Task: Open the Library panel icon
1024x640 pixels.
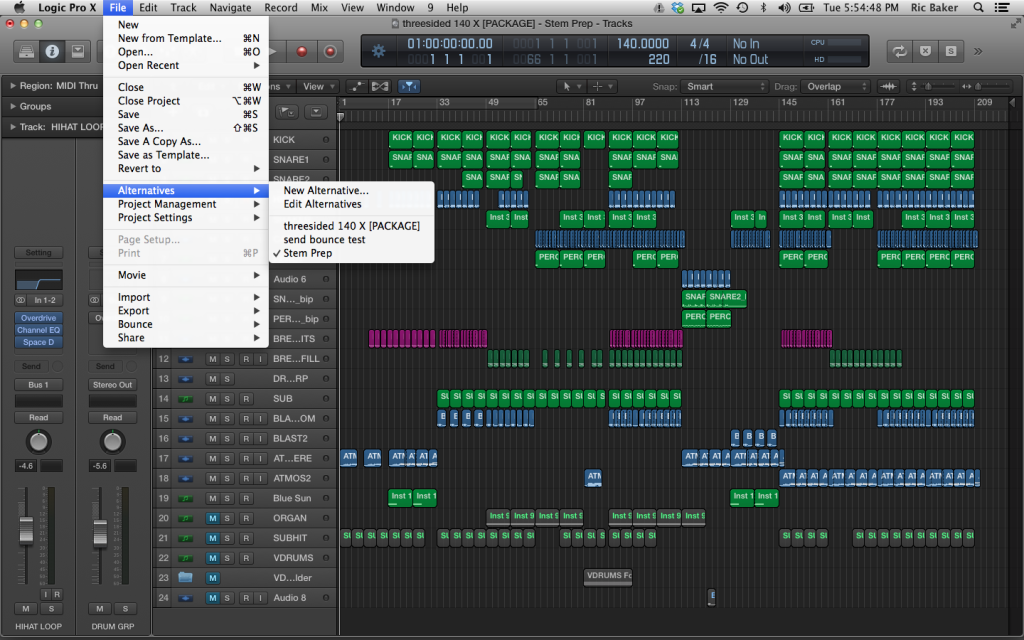Action: tap(26, 52)
